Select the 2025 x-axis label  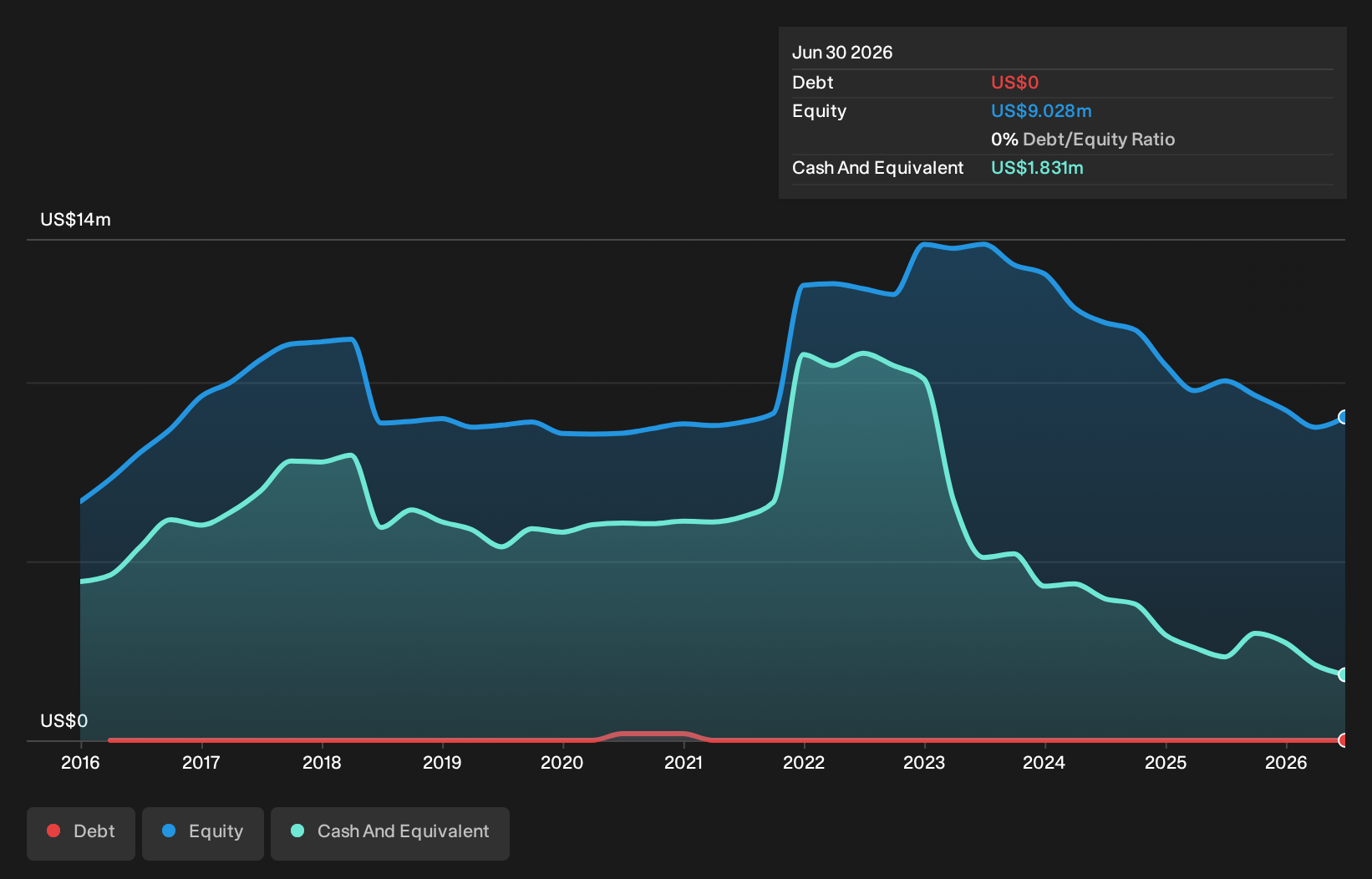(x=1166, y=762)
